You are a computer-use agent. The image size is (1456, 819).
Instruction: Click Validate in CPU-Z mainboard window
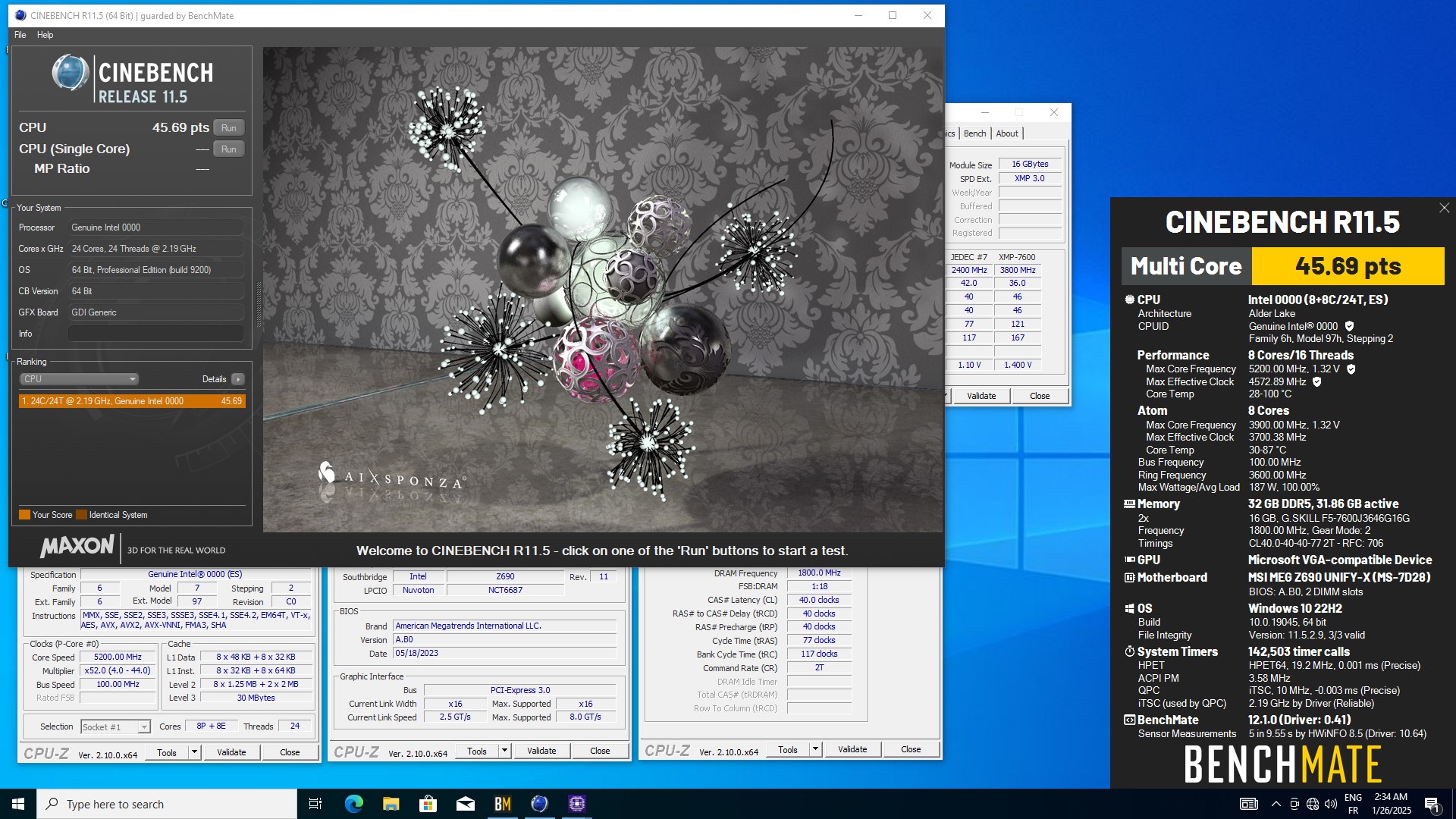tap(541, 751)
